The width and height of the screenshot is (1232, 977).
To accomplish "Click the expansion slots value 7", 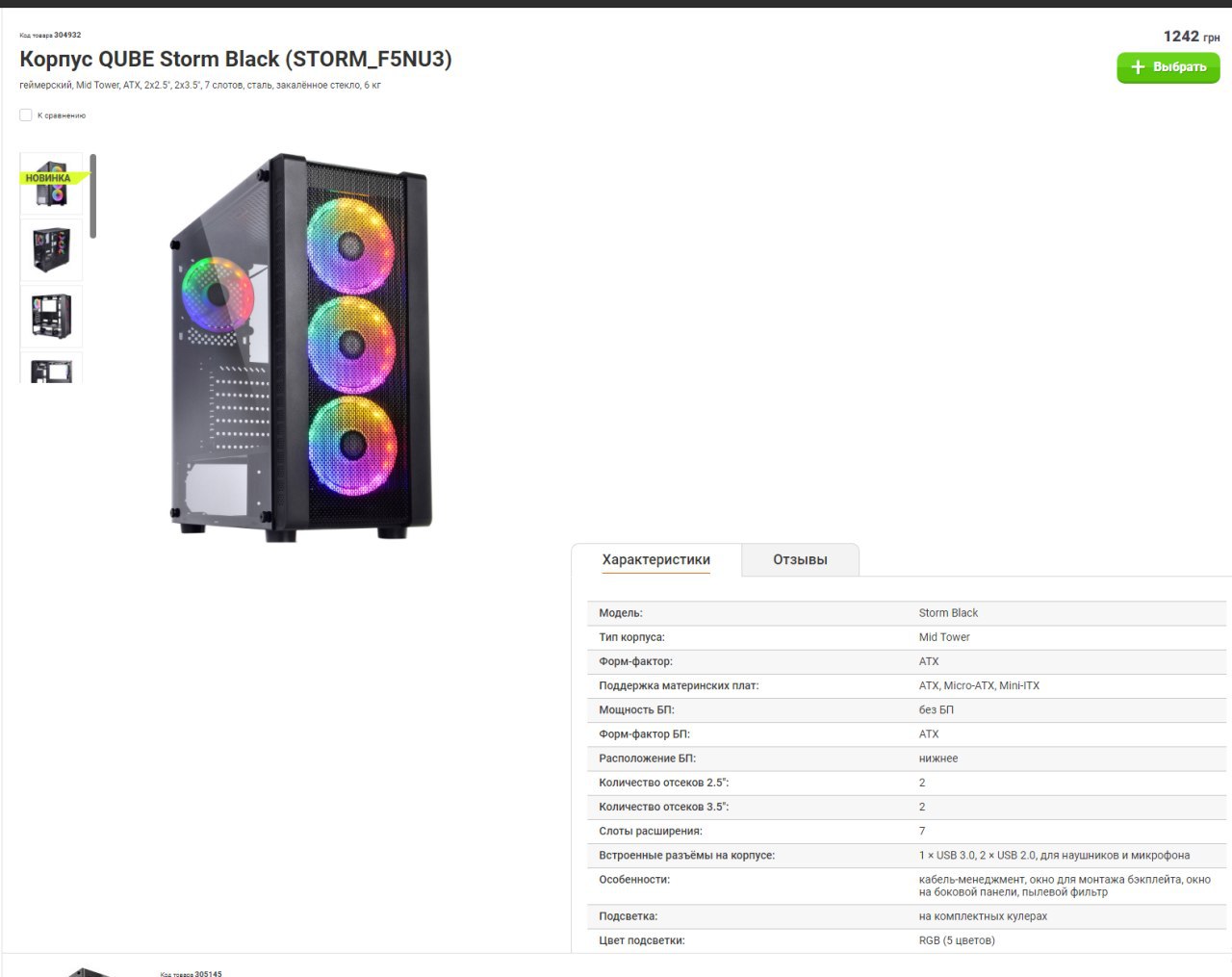I will (922, 831).
